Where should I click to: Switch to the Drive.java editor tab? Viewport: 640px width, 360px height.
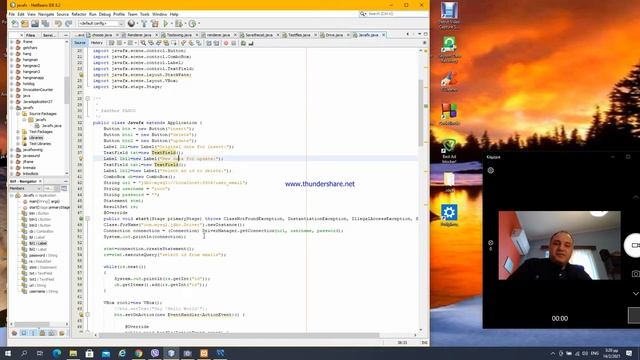pos(334,35)
